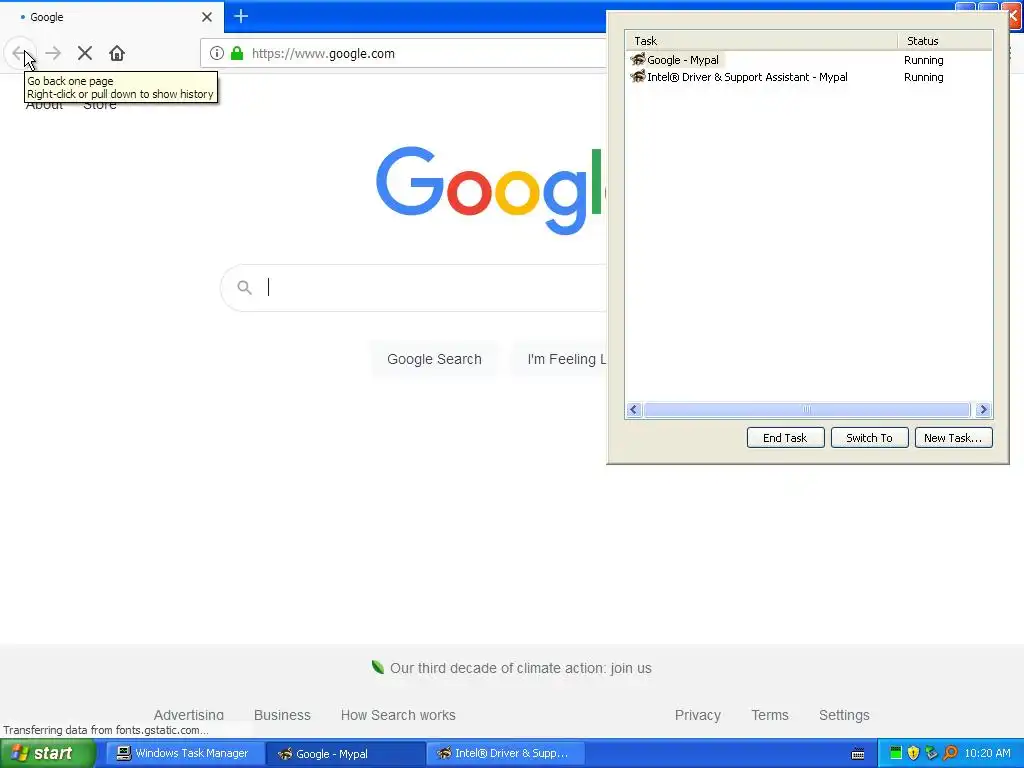Open the climate action join us link
Viewport: 1024px width, 768px height.
(x=520, y=668)
